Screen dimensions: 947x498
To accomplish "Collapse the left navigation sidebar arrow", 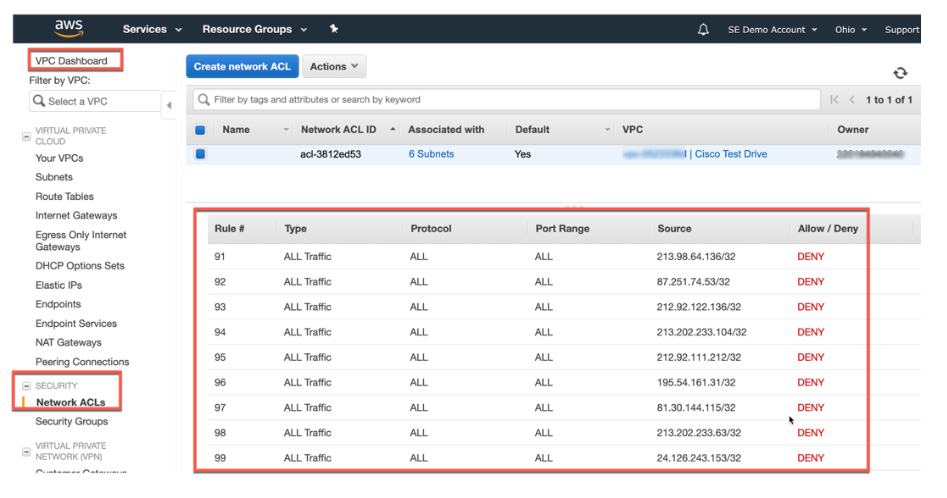I will pyautogui.click(x=168, y=104).
